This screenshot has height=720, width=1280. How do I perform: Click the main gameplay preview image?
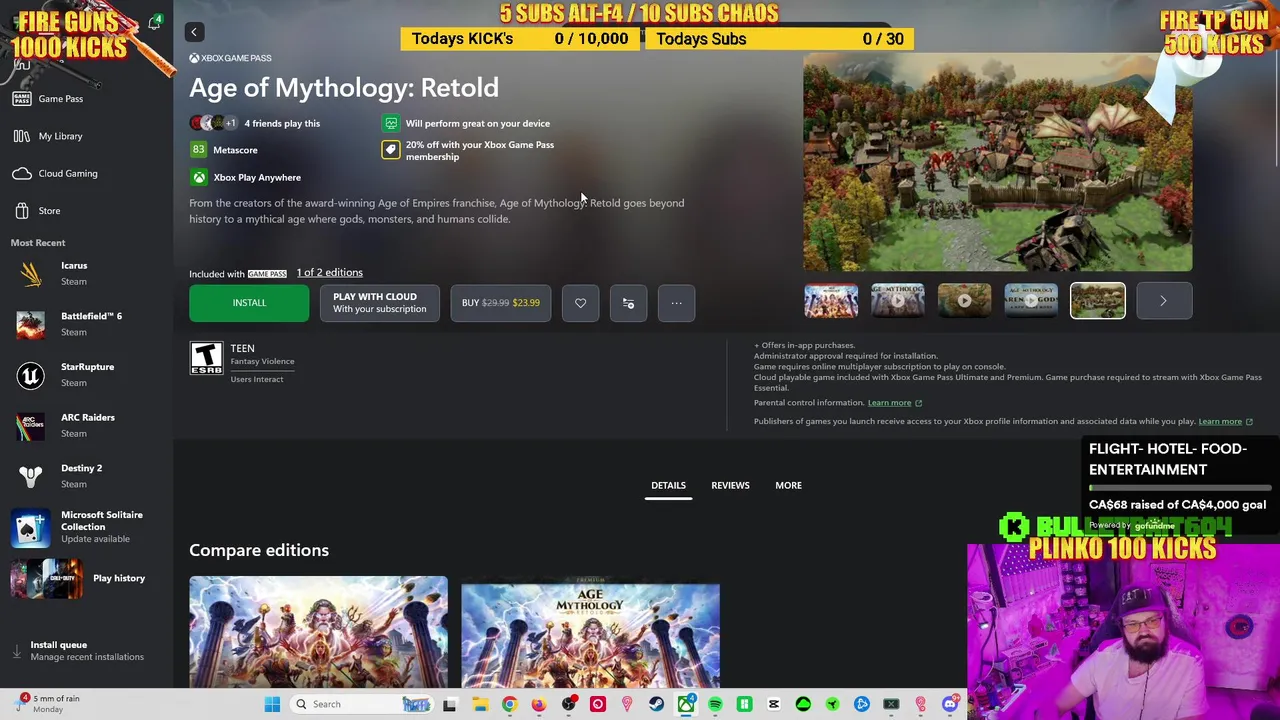point(998,163)
